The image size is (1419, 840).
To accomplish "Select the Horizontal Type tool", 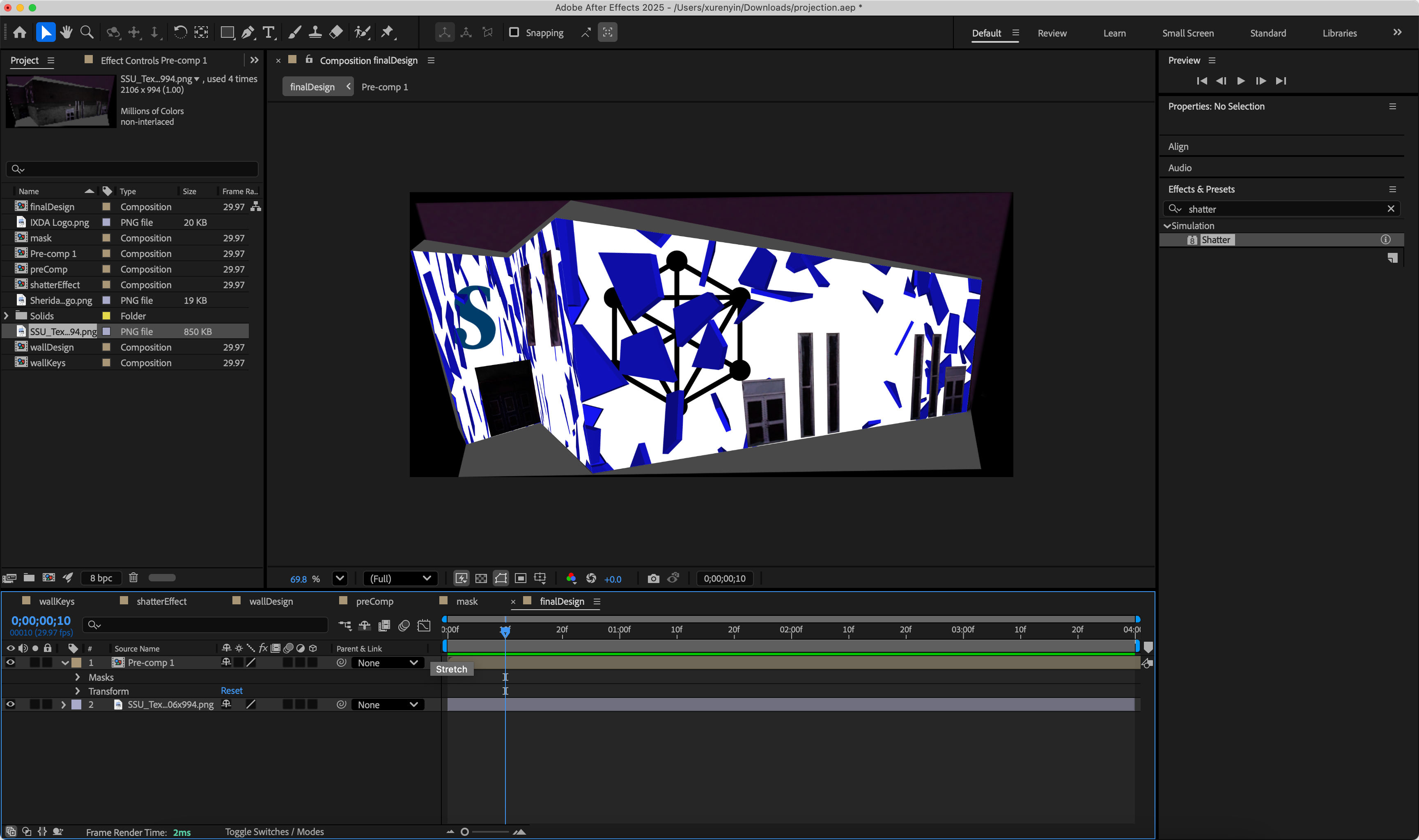I will [269, 32].
